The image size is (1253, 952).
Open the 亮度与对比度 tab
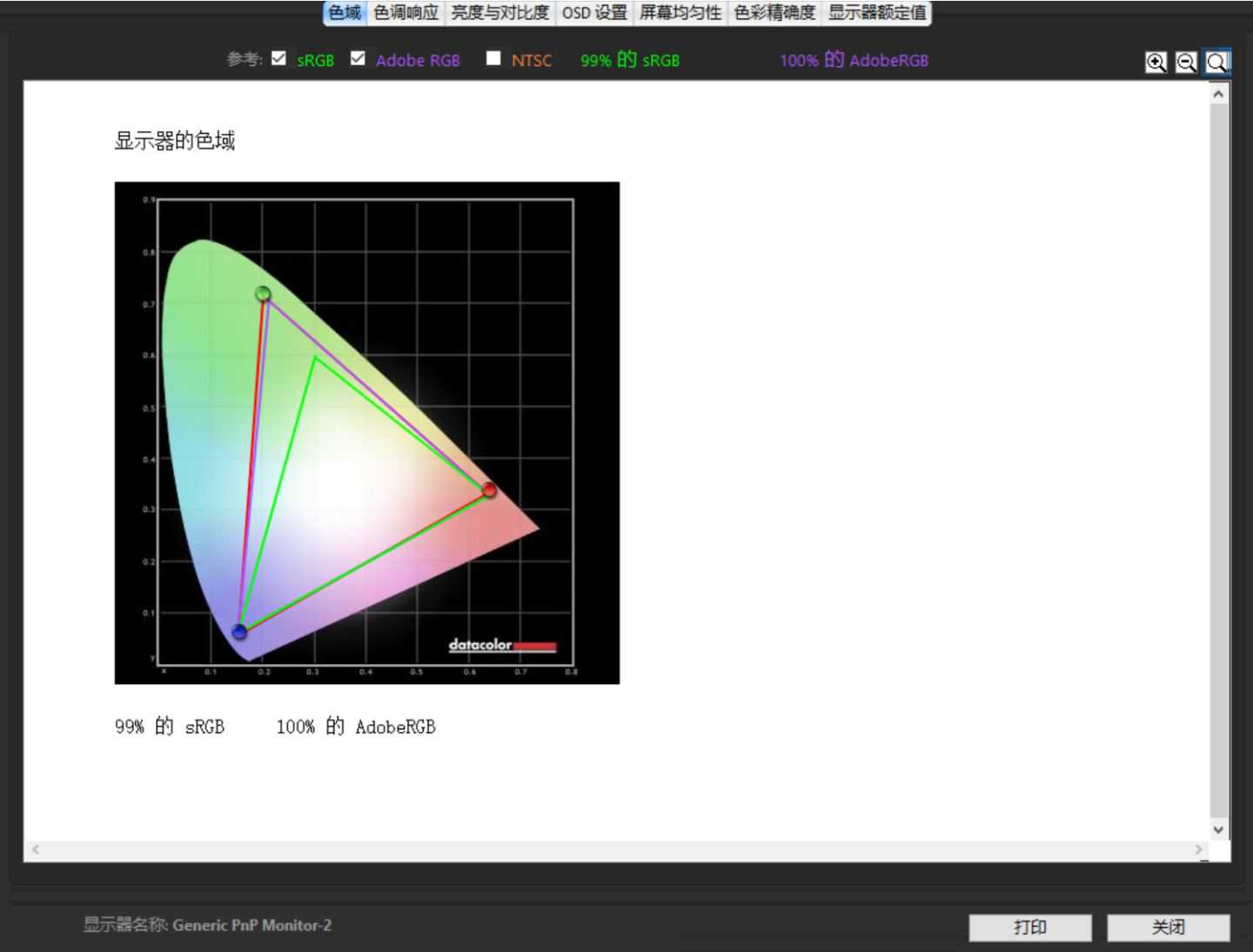(499, 13)
